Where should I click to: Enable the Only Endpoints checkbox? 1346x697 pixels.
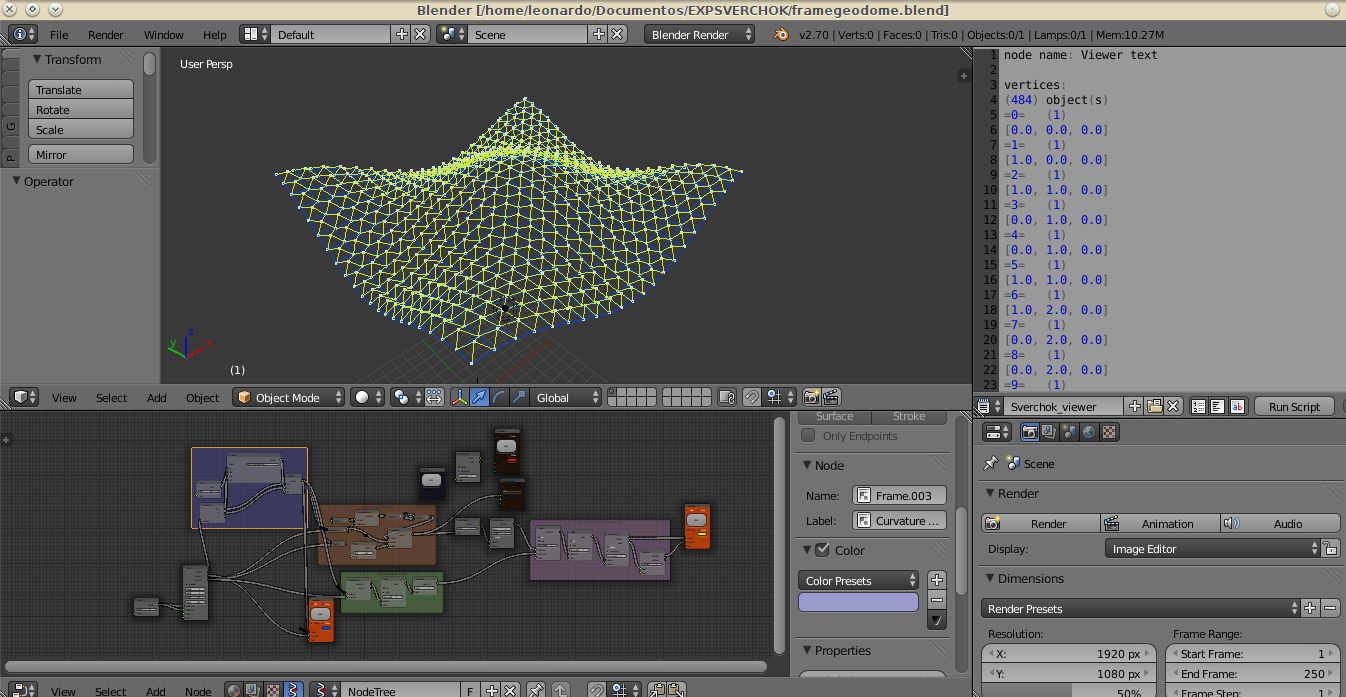pyautogui.click(x=809, y=436)
